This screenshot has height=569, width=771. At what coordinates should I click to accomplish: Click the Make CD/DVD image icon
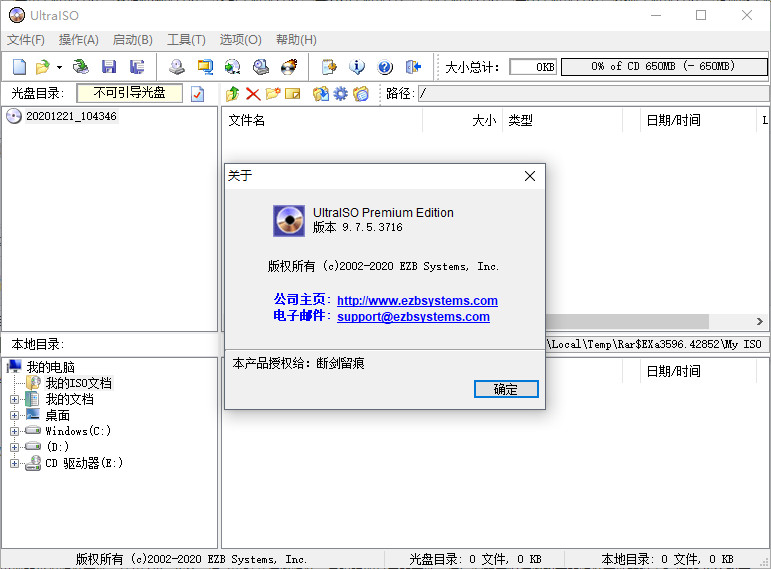coord(177,66)
